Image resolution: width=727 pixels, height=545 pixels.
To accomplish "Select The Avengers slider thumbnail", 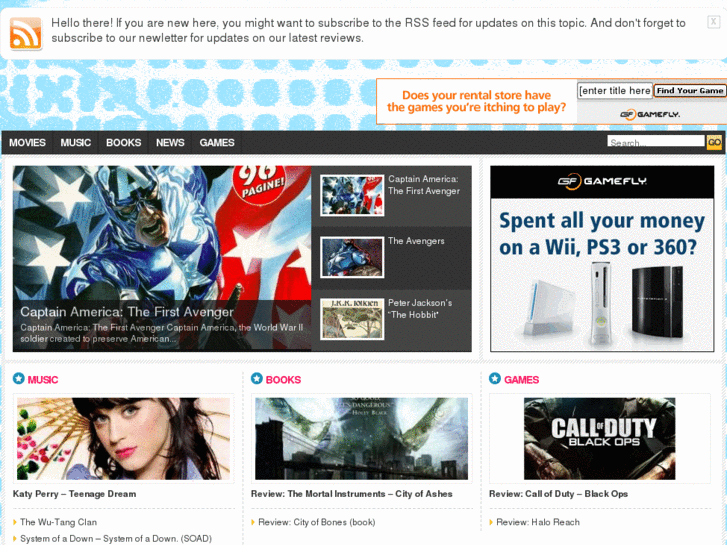I will 352,257.
